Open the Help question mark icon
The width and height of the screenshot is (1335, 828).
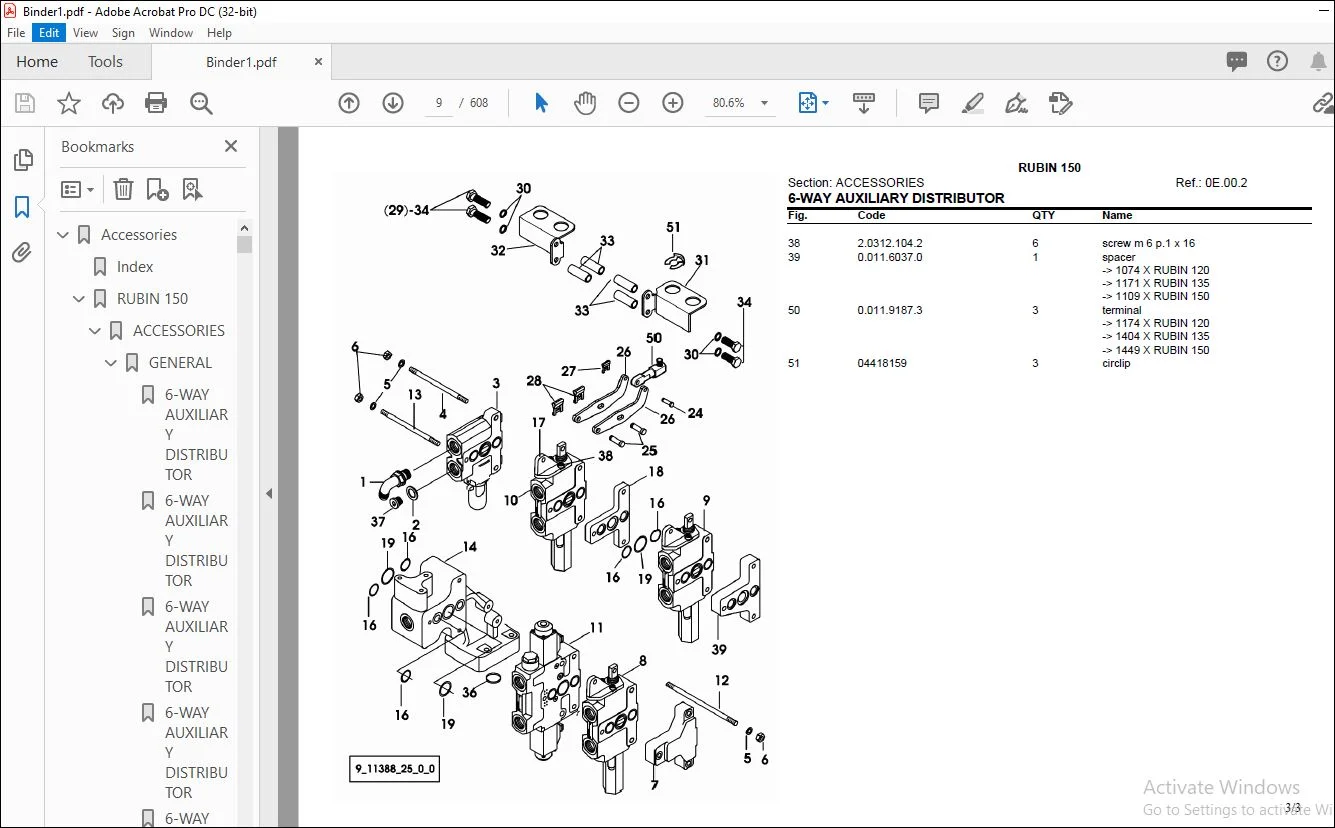1277,62
